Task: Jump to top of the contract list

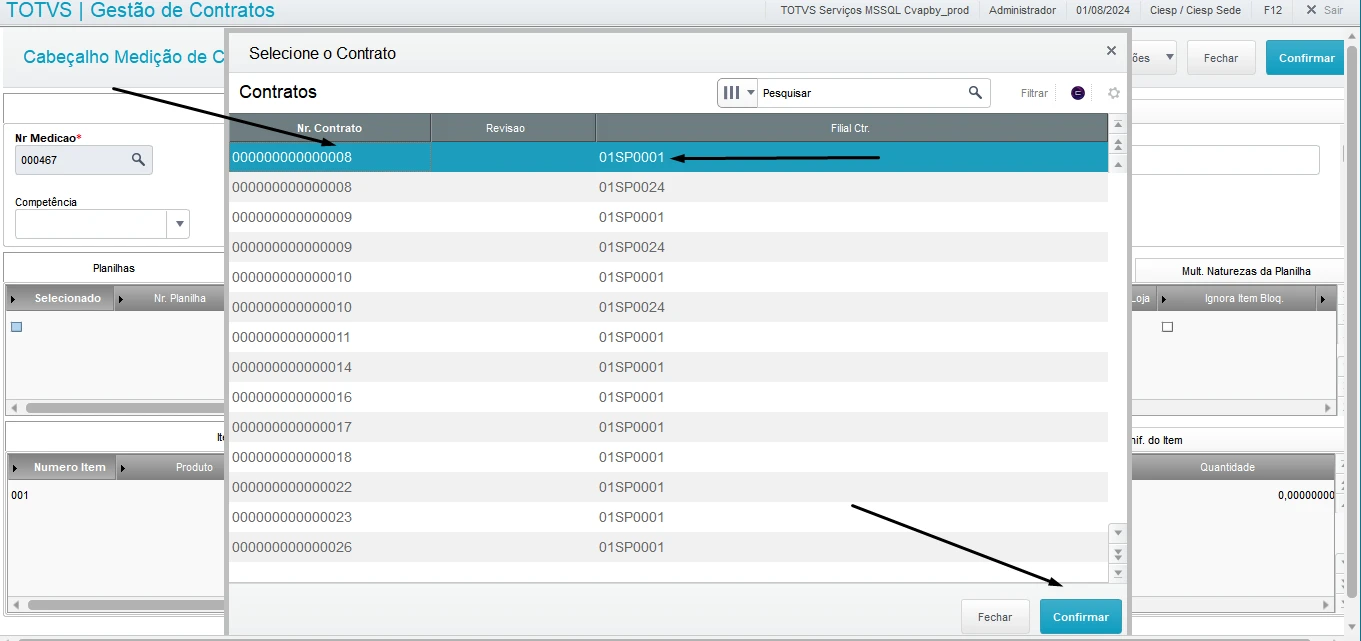Action: pos(1118,124)
